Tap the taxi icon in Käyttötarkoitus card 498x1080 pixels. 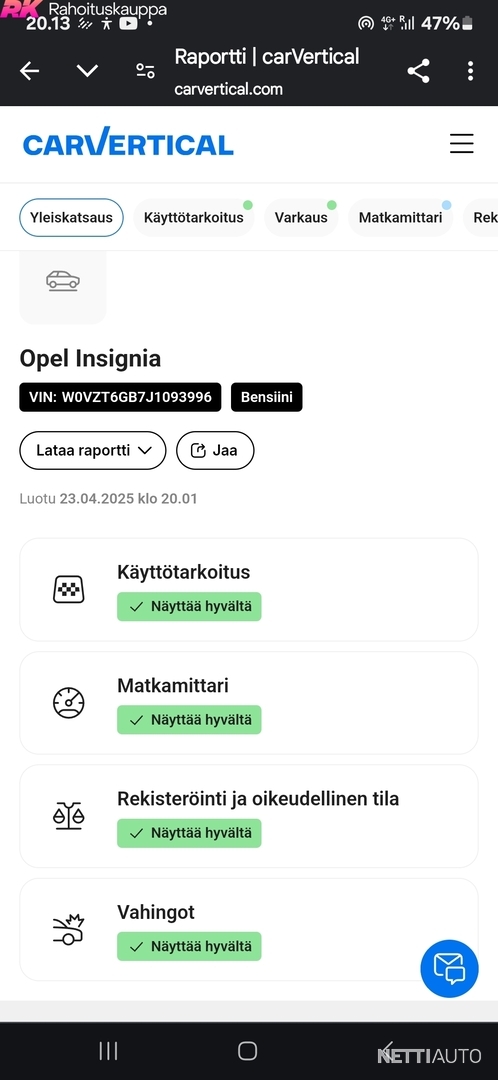pos(69,590)
